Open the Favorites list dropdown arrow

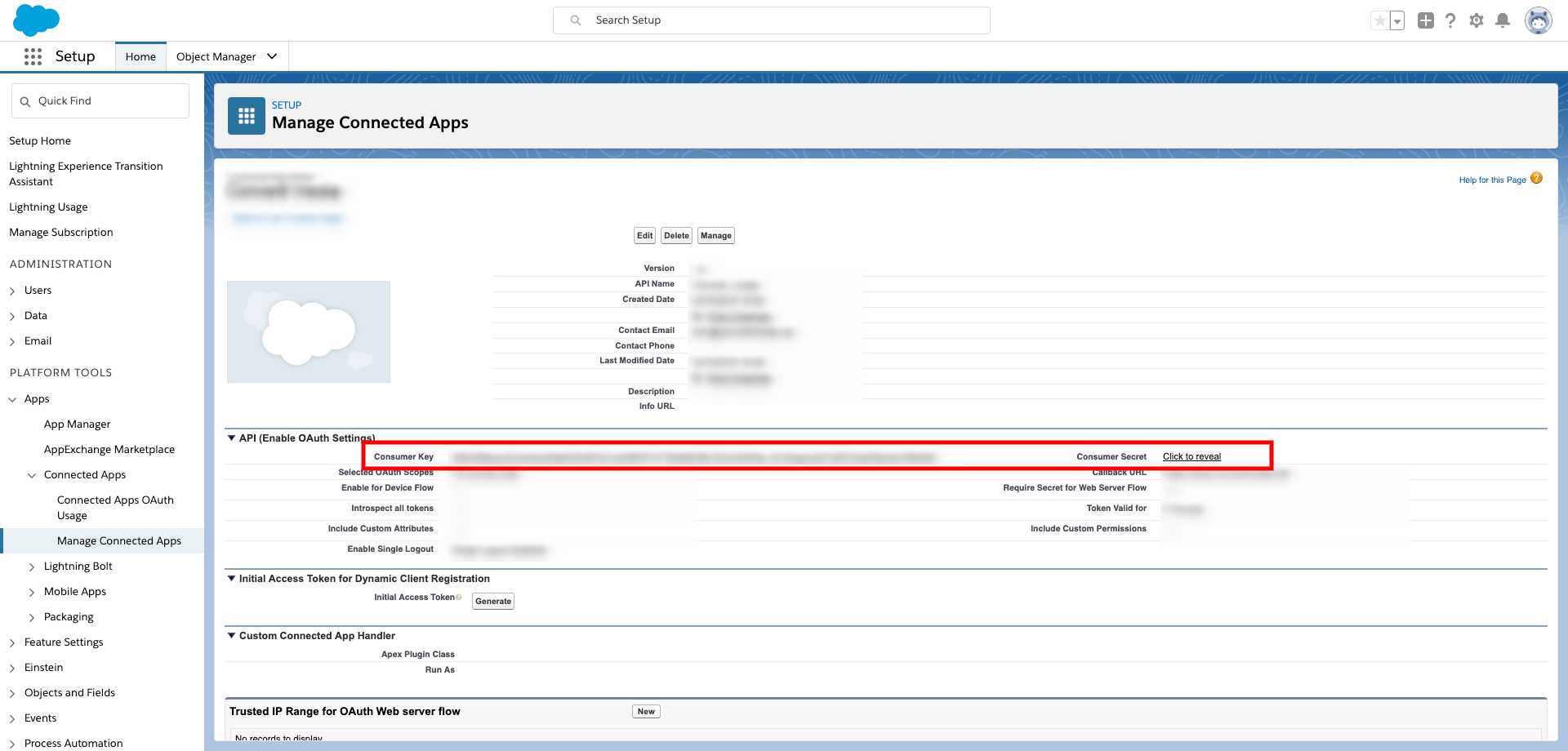click(x=1397, y=20)
